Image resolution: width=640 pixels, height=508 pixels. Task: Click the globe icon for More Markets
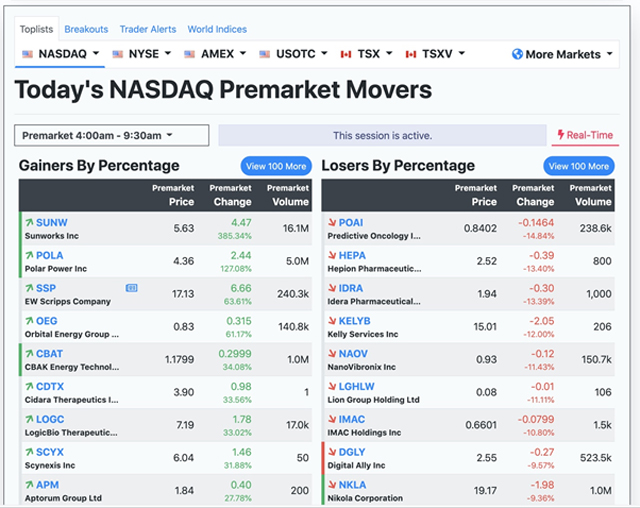click(517, 54)
